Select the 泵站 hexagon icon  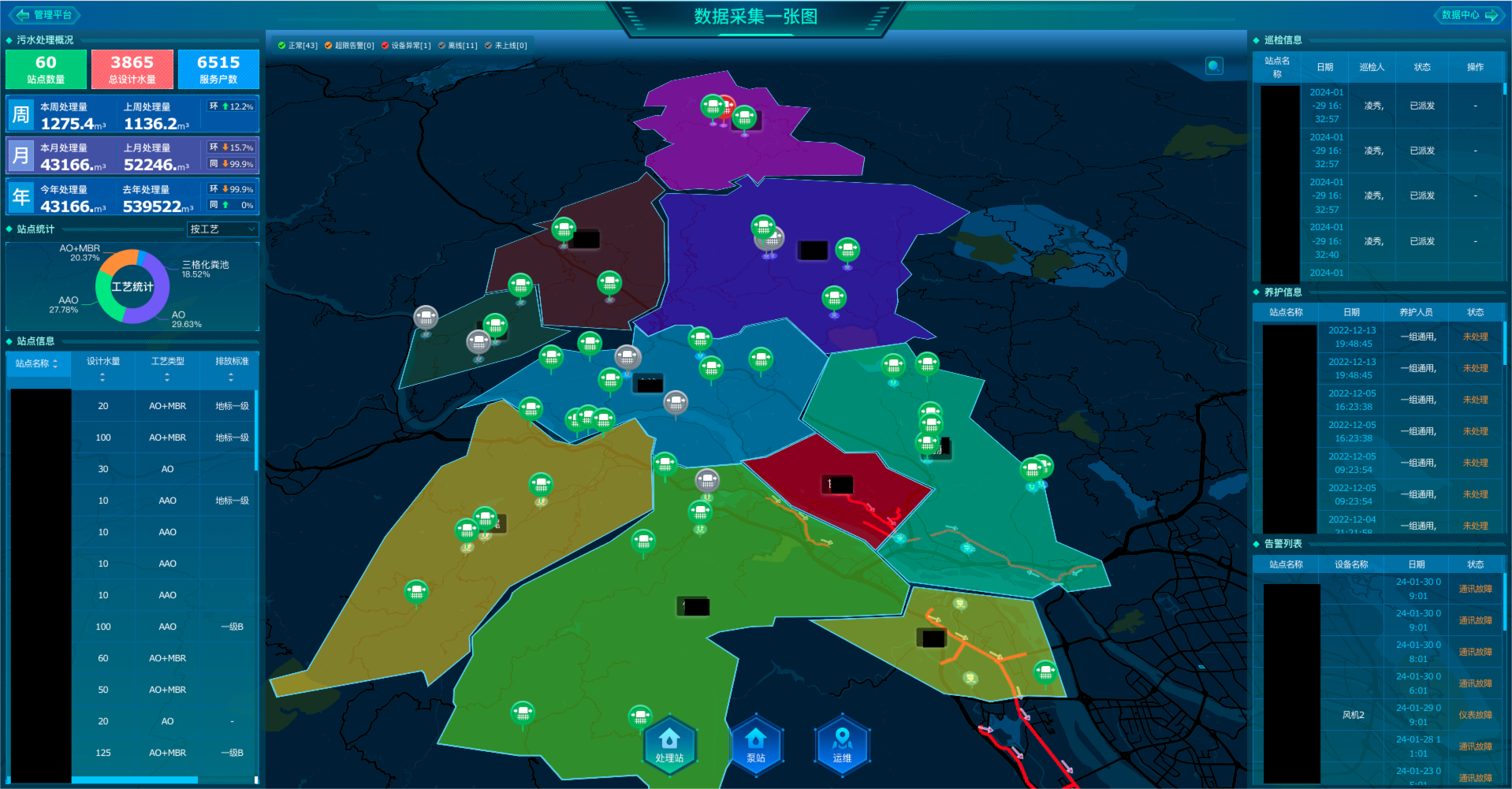click(x=755, y=745)
